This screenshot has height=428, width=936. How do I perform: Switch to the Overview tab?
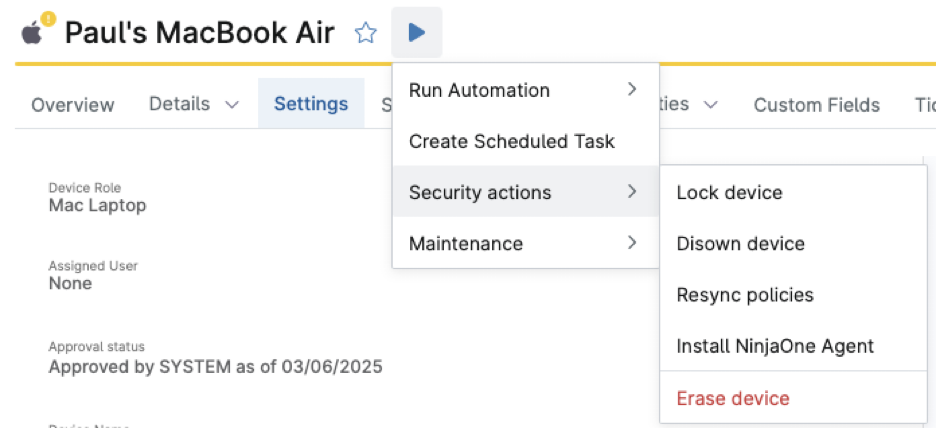pyautogui.click(x=73, y=105)
